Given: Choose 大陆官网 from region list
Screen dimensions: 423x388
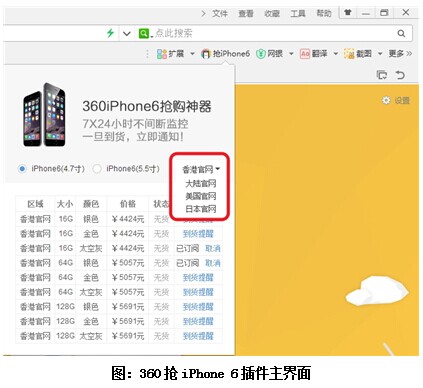Looking at the screenshot, I should [x=201, y=183].
